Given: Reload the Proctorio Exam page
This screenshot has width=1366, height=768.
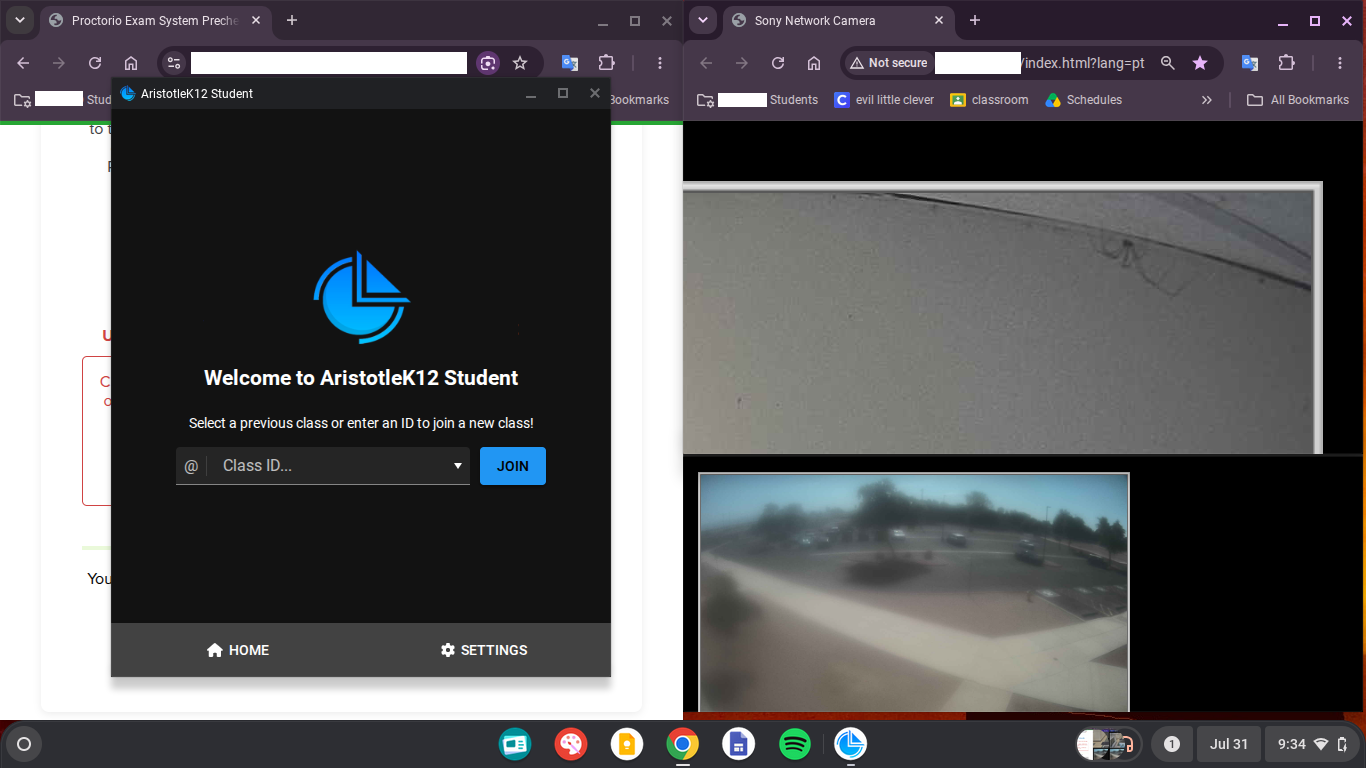Looking at the screenshot, I should point(95,63).
